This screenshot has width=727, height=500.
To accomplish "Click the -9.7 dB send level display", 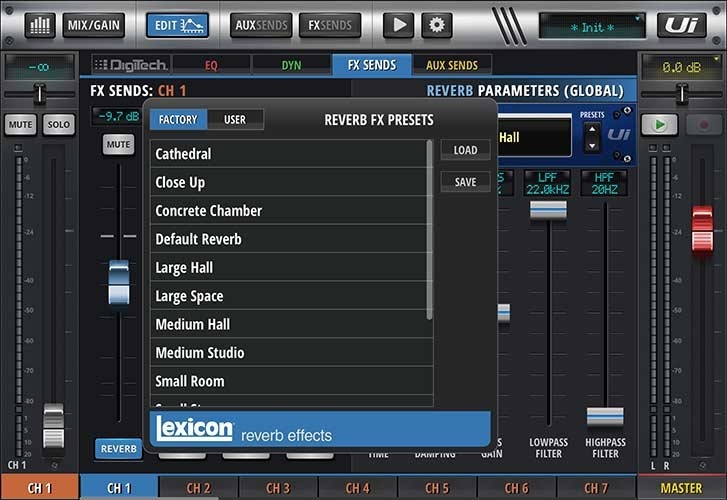I will point(119,116).
